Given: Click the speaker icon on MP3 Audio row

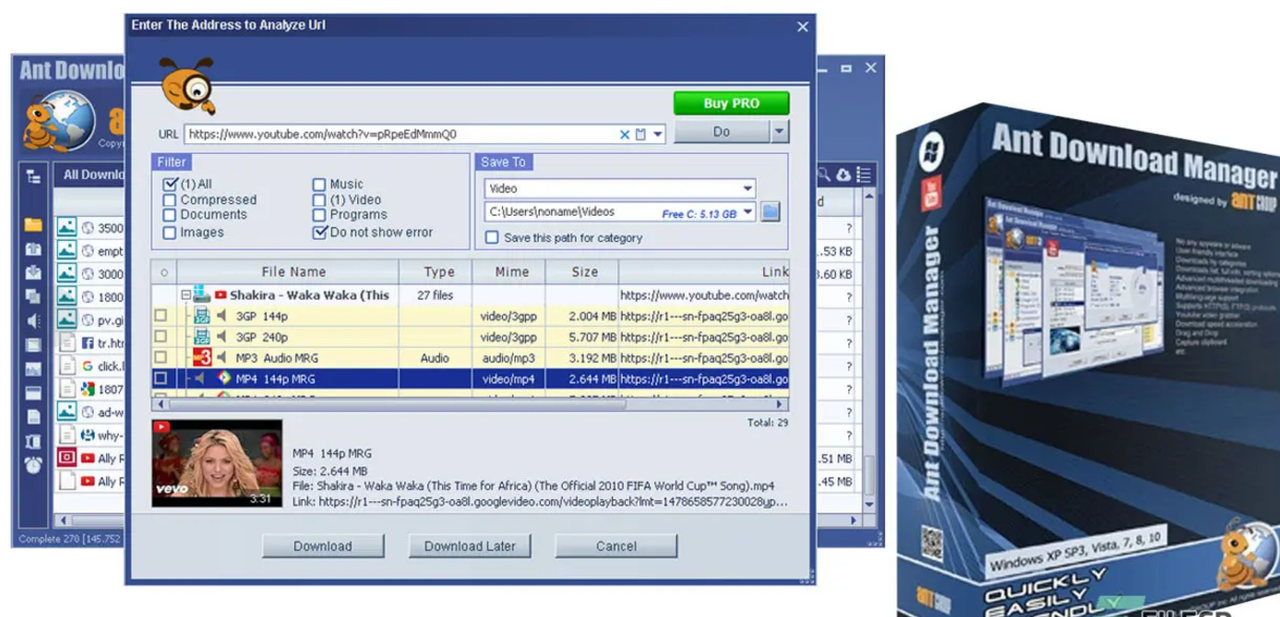Looking at the screenshot, I should point(222,358).
